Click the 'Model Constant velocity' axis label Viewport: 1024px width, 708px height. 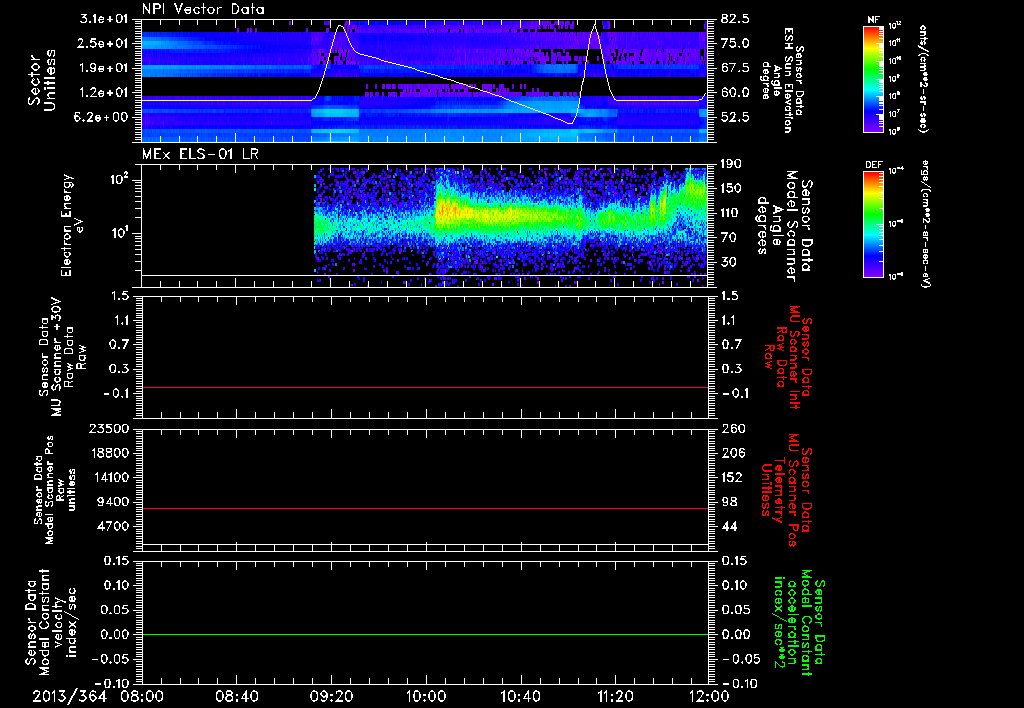[x=46, y=622]
